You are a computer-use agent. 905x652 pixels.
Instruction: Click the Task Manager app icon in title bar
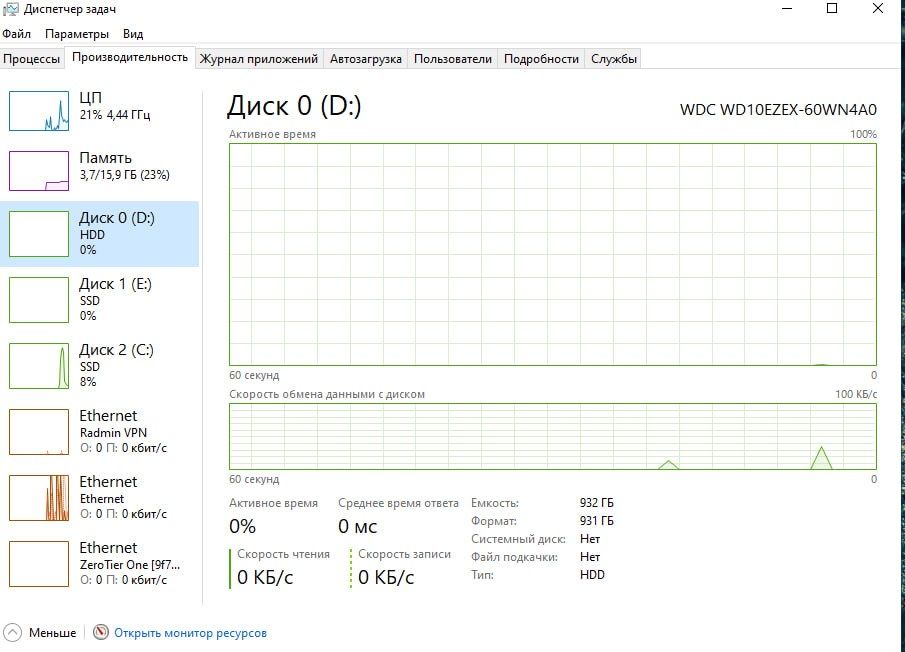[11, 9]
